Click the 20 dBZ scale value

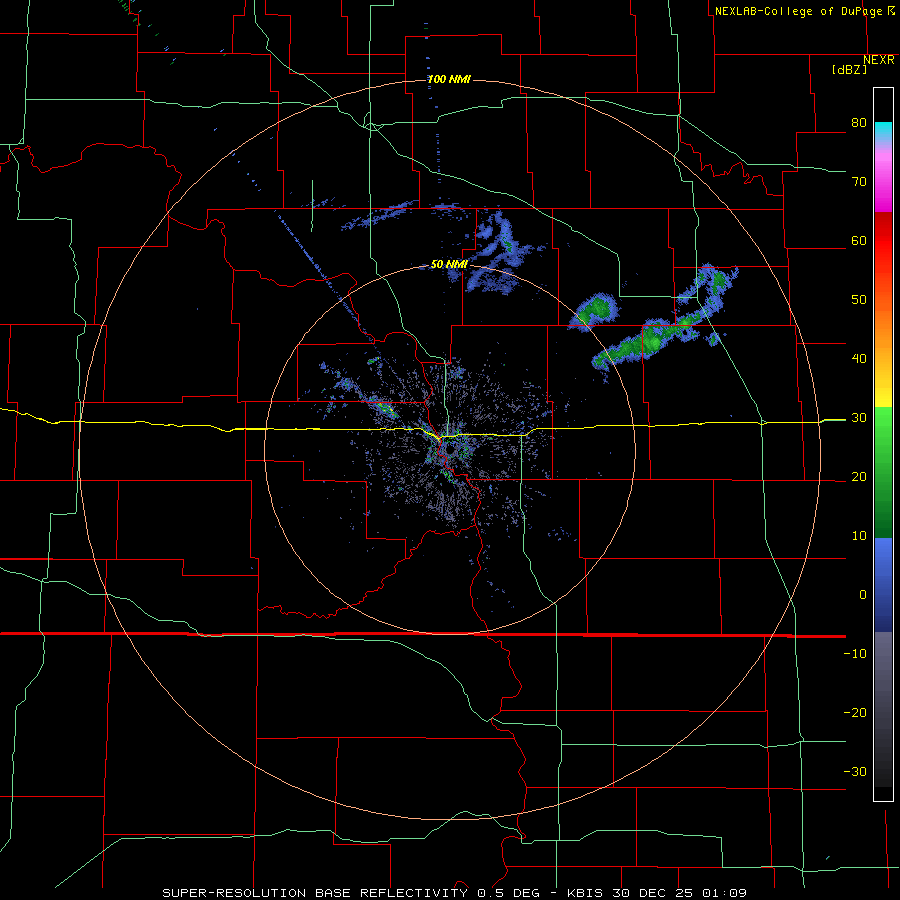coord(859,477)
